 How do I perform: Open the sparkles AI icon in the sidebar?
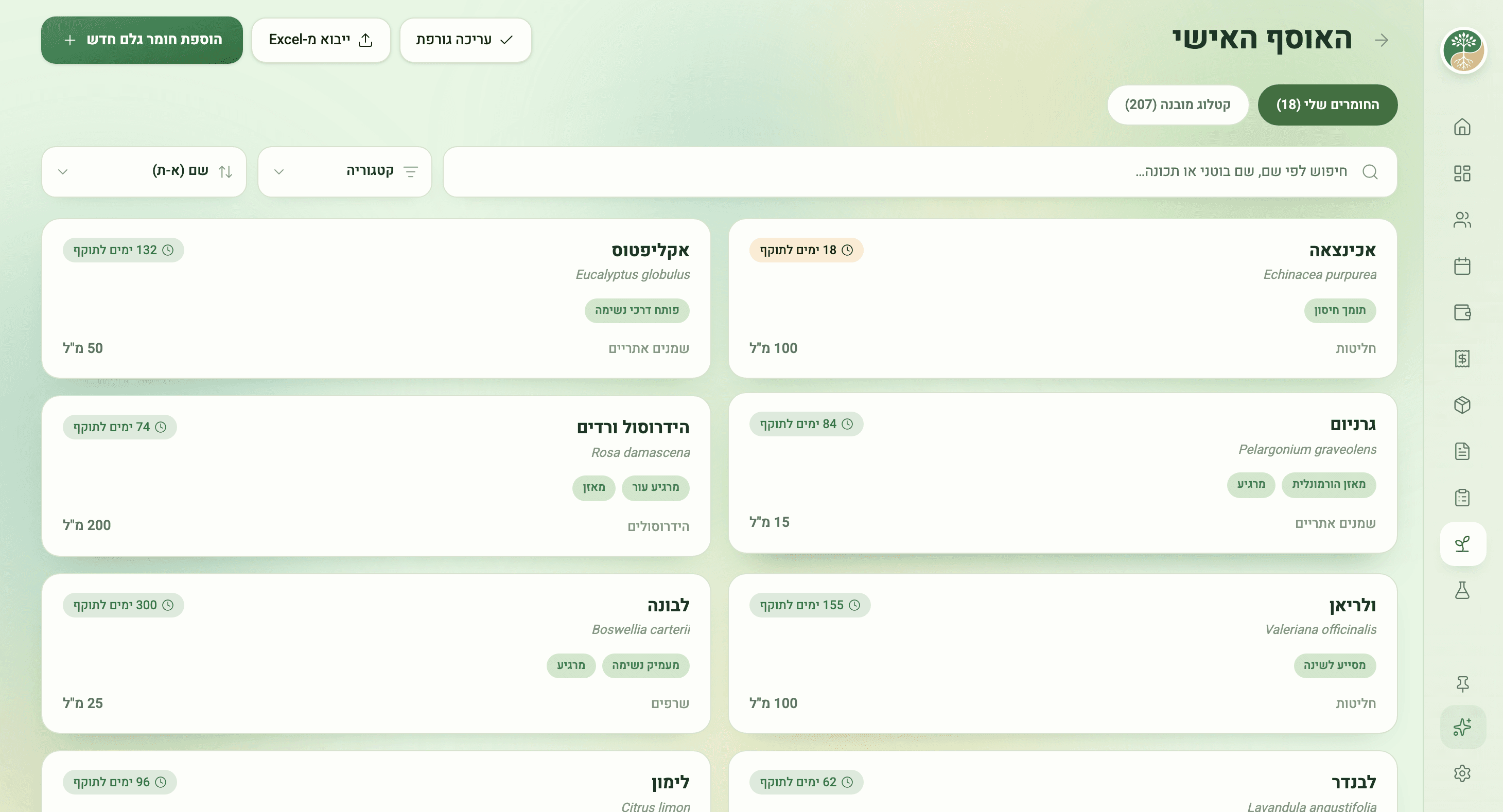[x=1463, y=727]
